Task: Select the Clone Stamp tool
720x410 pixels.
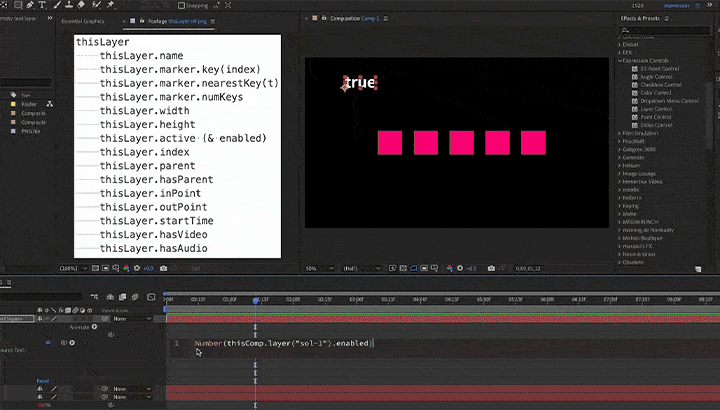Action: 69,5
